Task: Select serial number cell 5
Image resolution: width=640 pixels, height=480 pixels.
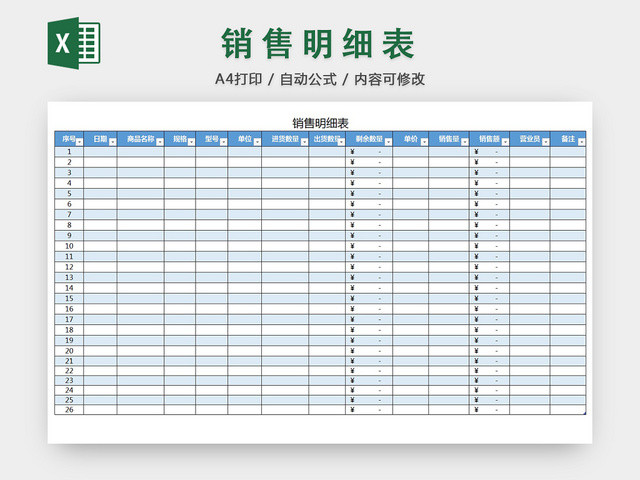Action: (69, 193)
